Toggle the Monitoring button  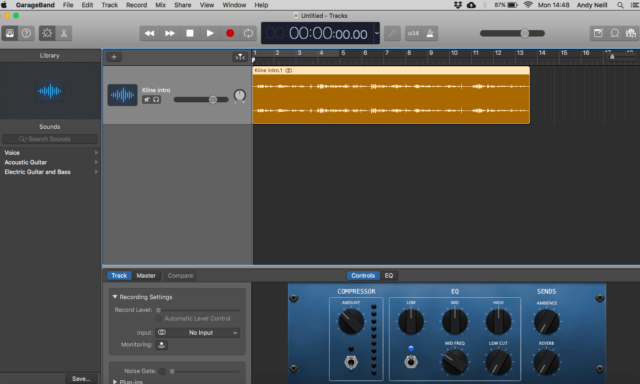[x=162, y=345]
